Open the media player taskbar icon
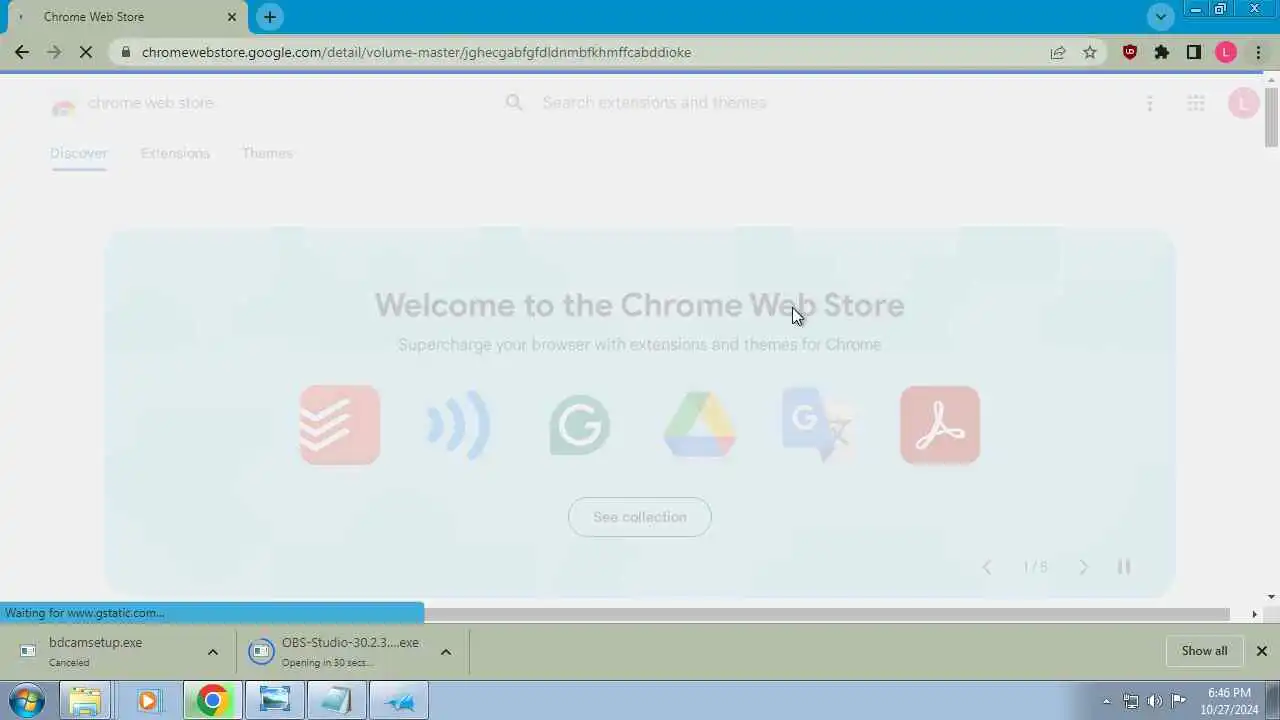 point(148,701)
